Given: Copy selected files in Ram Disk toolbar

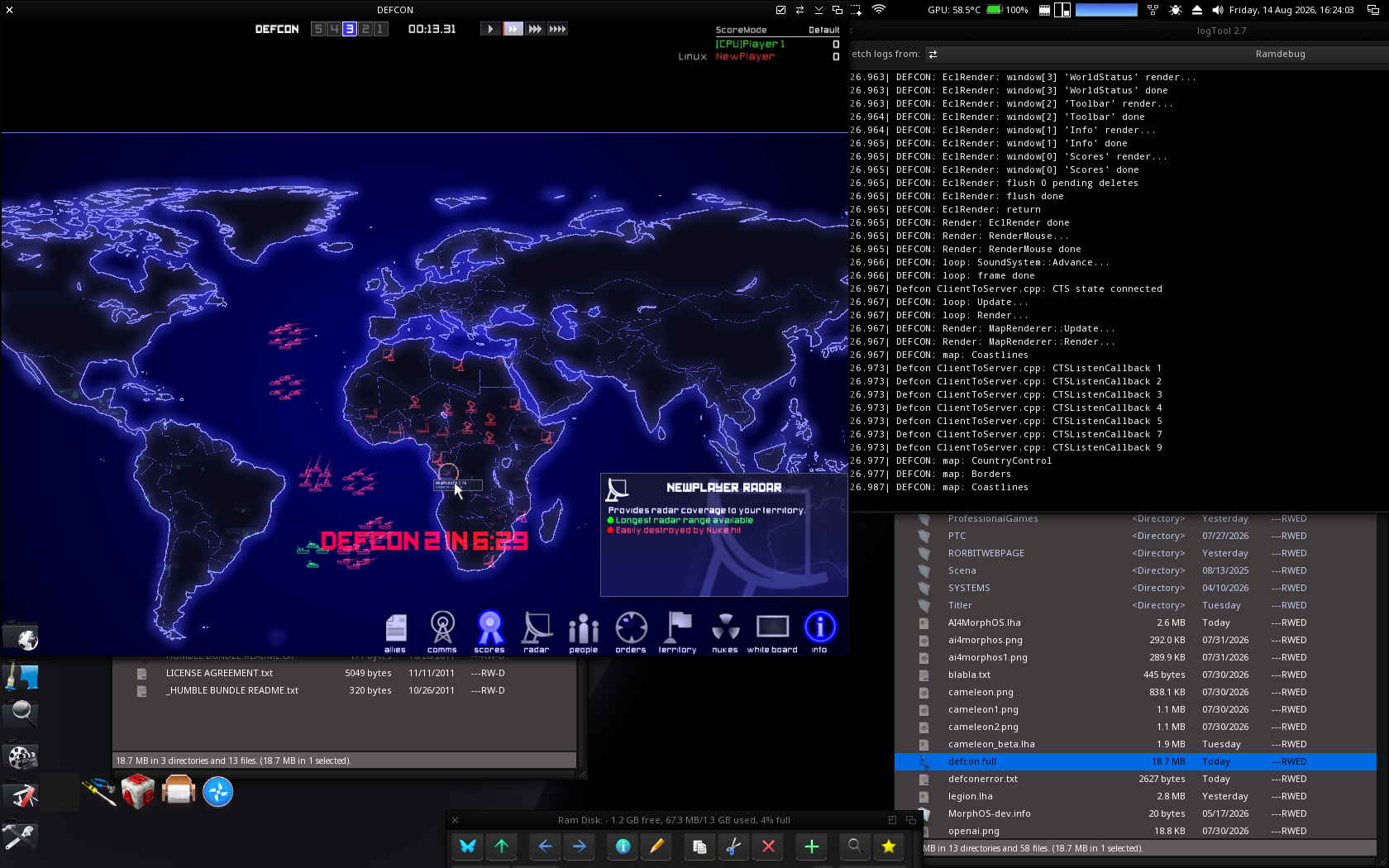Looking at the screenshot, I should [699, 846].
